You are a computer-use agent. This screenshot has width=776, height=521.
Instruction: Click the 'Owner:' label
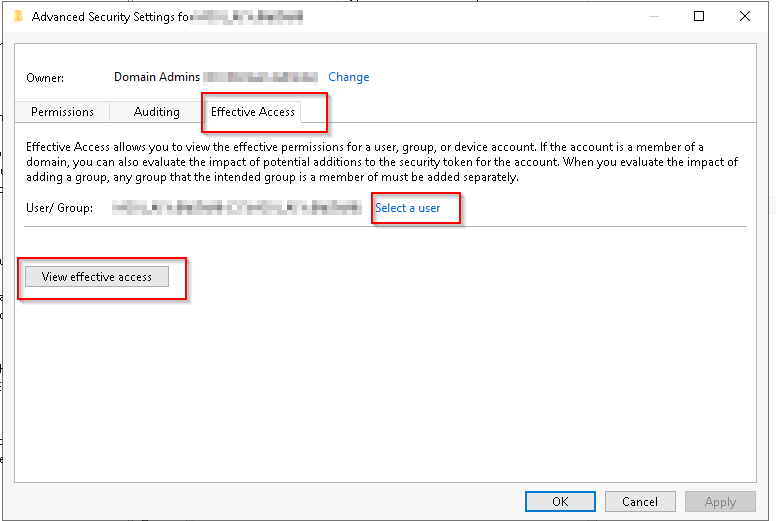point(45,77)
